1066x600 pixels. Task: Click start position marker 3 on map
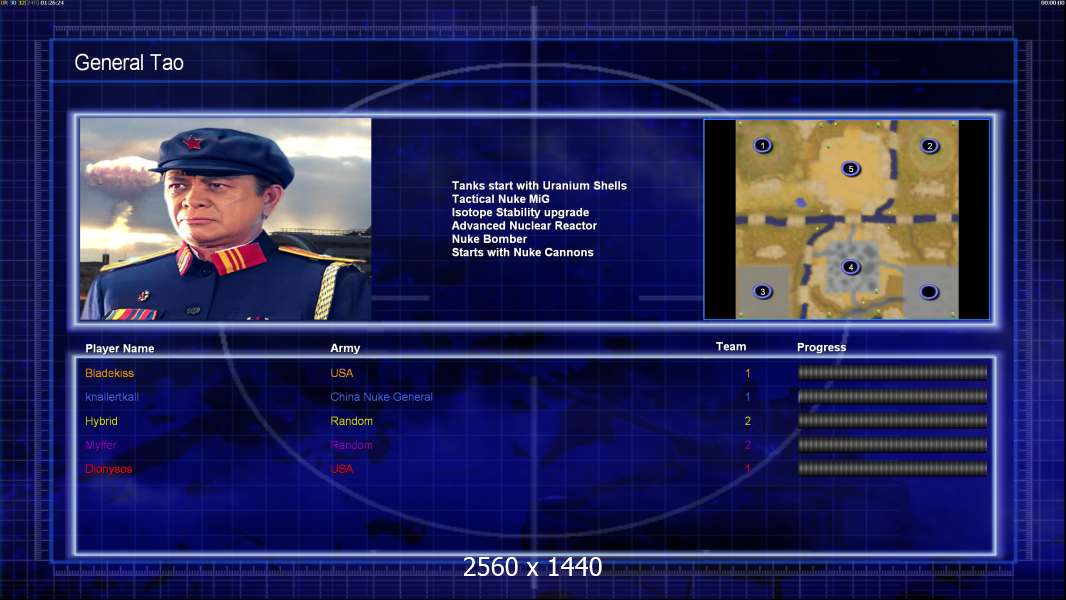[x=763, y=292]
